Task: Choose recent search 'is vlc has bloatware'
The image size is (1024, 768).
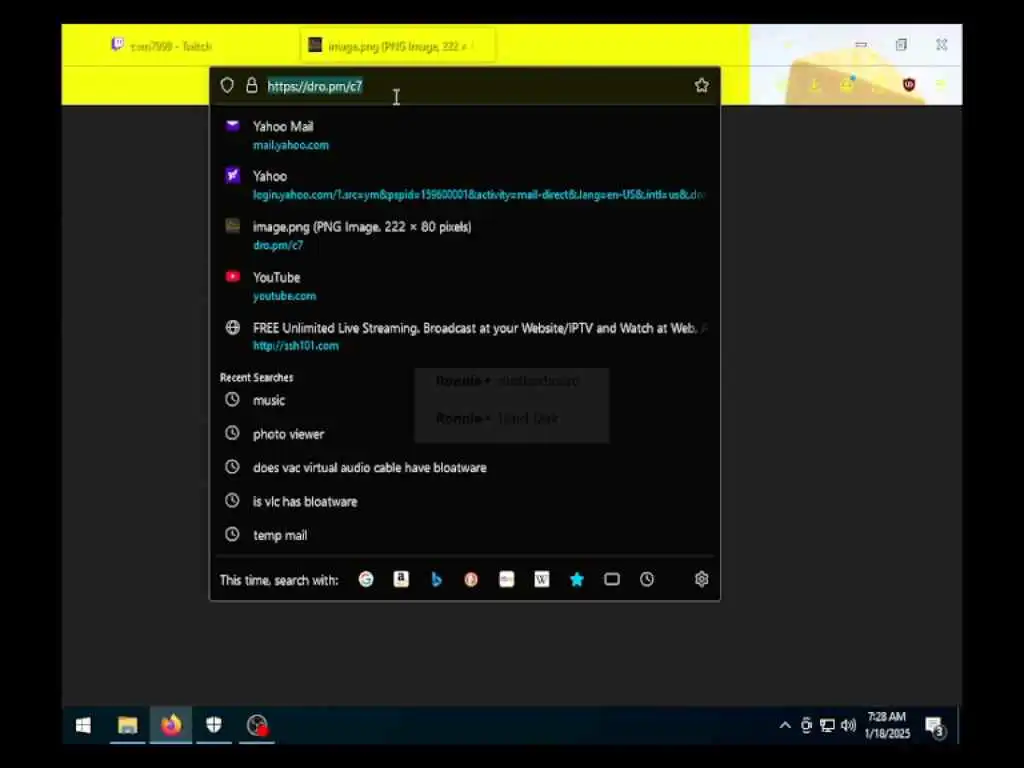Action: (464, 502)
